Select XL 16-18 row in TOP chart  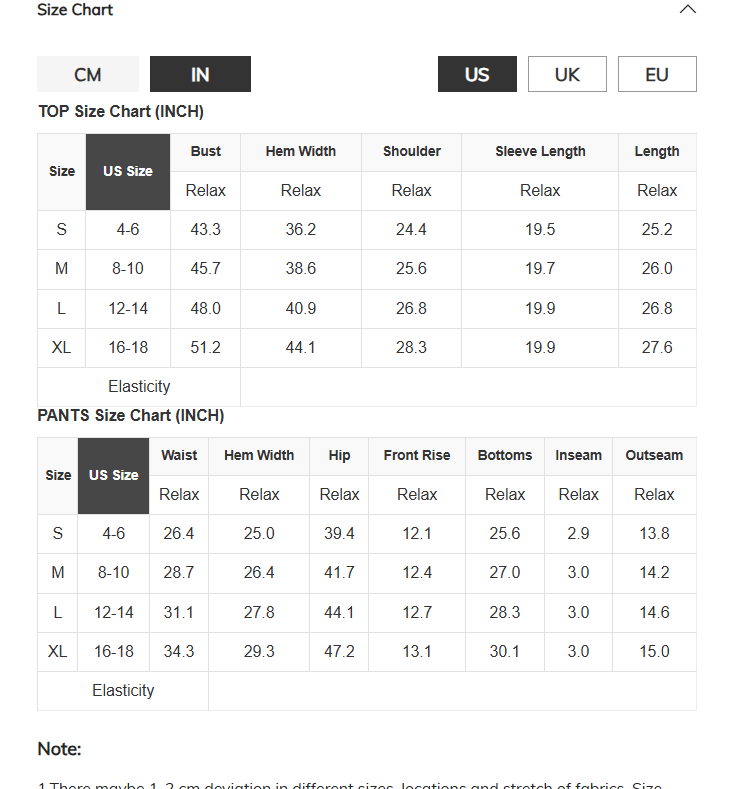tap(367, 348)
